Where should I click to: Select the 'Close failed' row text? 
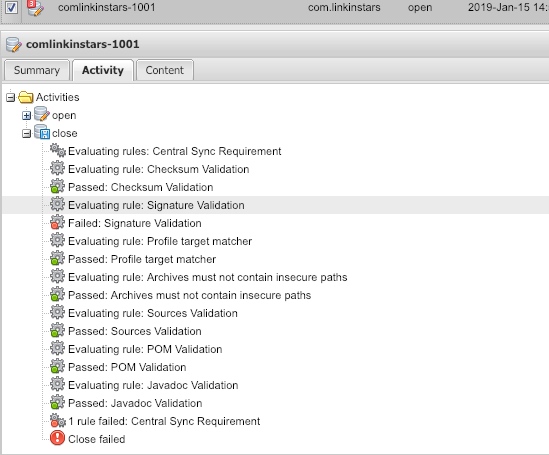(96, 439)
